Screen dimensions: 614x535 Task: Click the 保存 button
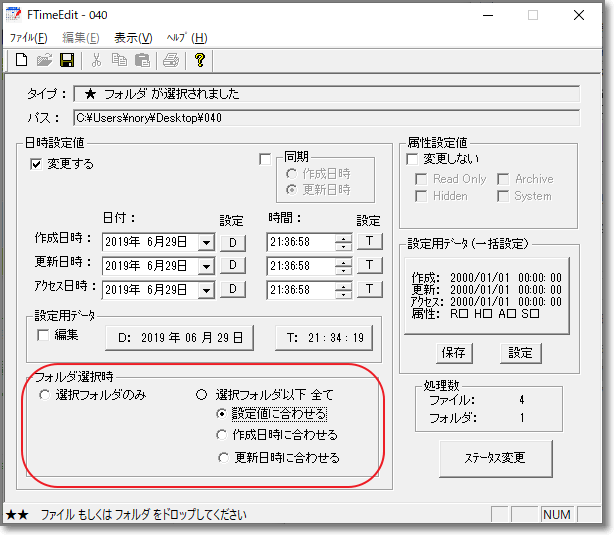pos(452,353)
